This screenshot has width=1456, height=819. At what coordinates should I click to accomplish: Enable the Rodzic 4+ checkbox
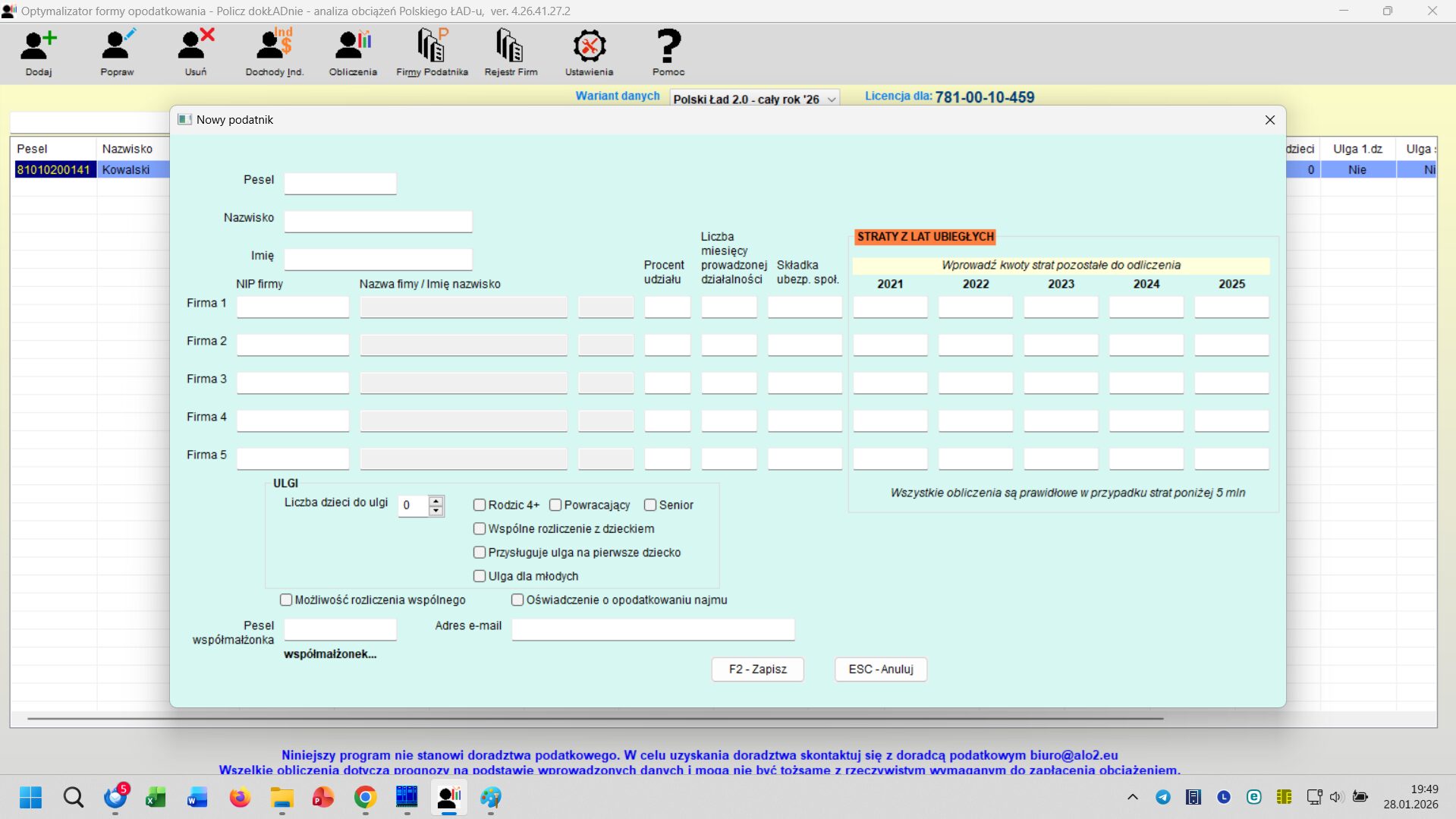click(480, 505)
